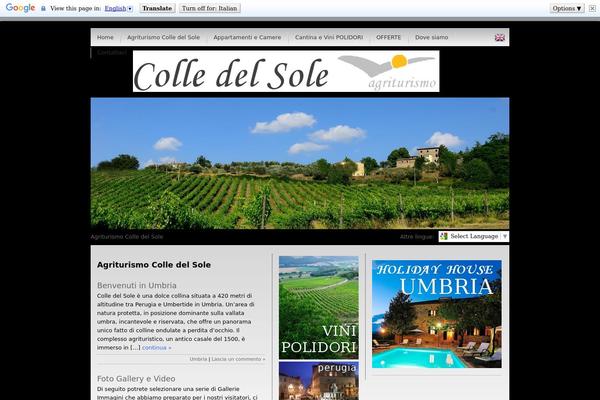600x400 pixels.
Task: Open the Foto Gallery e Video article
Action: coord(136,379)
